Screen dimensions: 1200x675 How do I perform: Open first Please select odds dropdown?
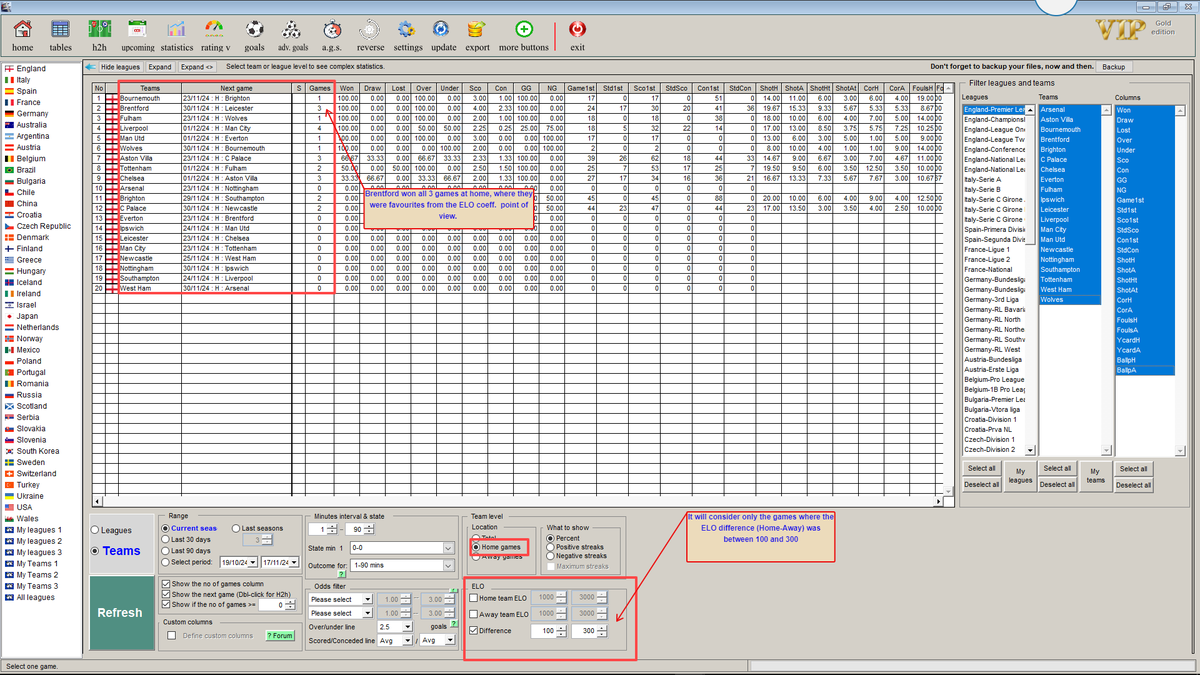[x=341, y=599]
